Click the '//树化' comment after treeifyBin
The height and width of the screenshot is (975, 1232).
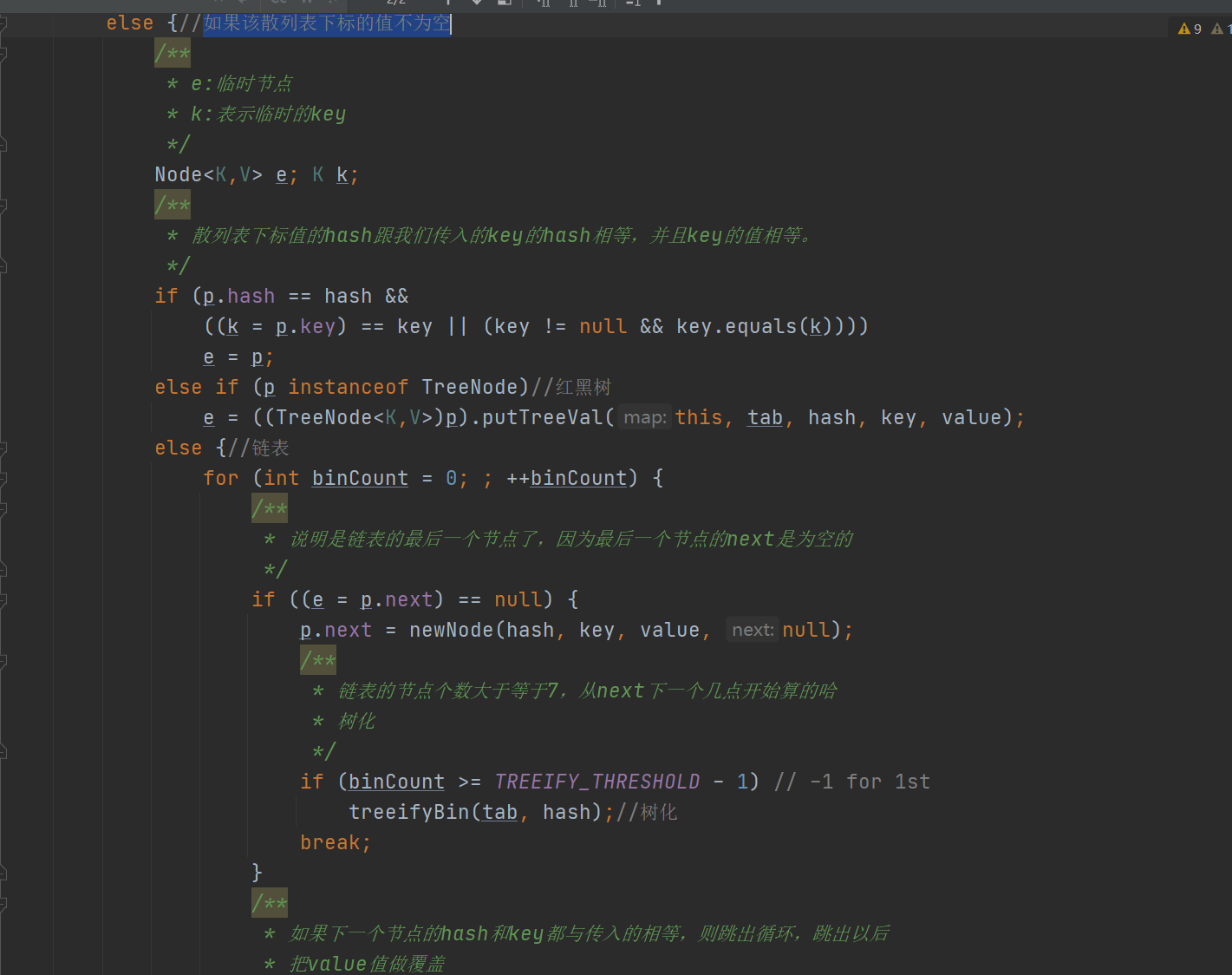pos(647,813)
